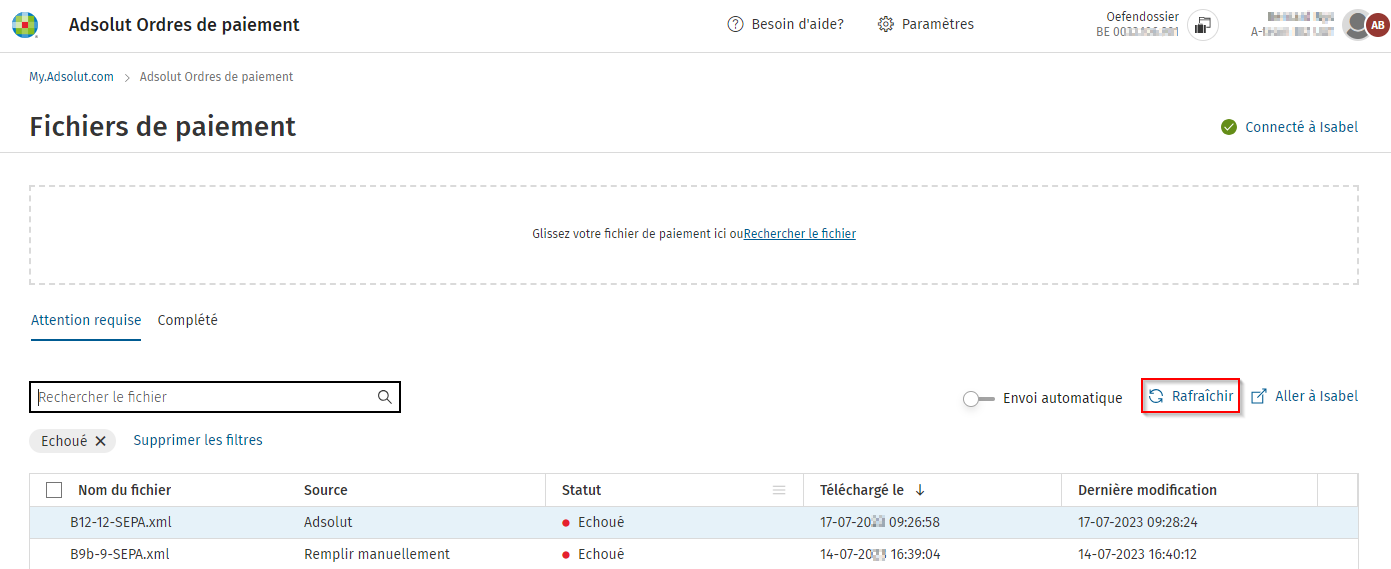Go to My.Adsolut.com breadcrumb
1391x569 pixels.
pyautogui.click(x=71, y=77)
